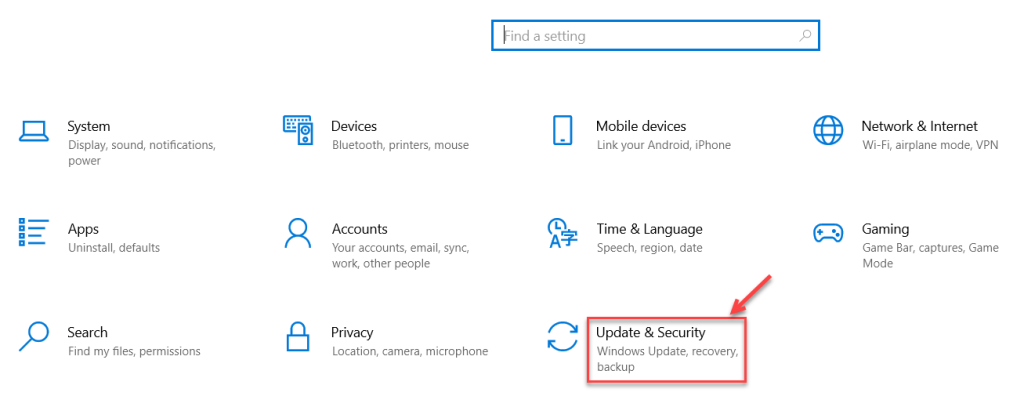Click the Update & Security sync arrows icon
Viewport: 1024px width, 407px height.
click(x=561, y=336)
